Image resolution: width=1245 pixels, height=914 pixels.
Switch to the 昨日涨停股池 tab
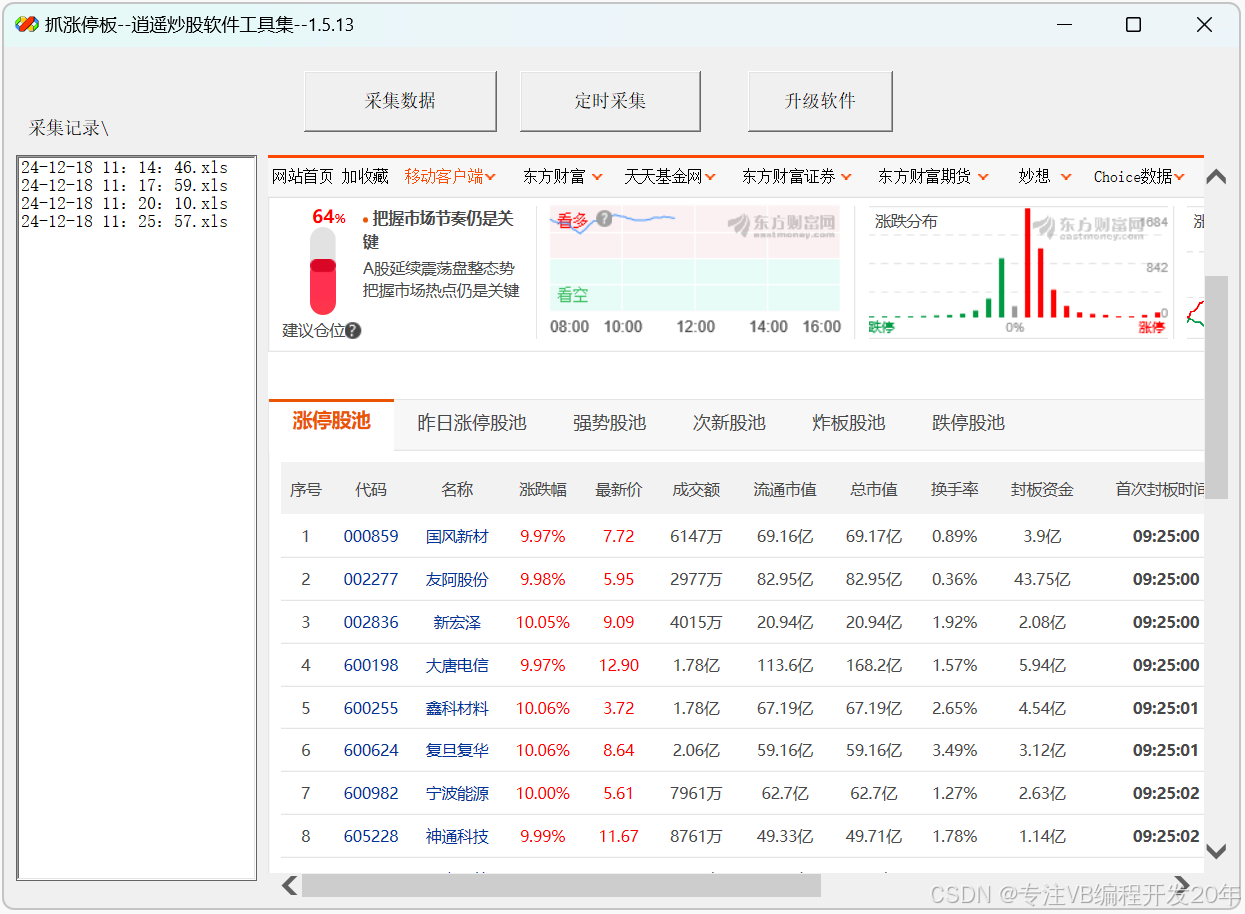pyautogui.click(x=472, y=423)
